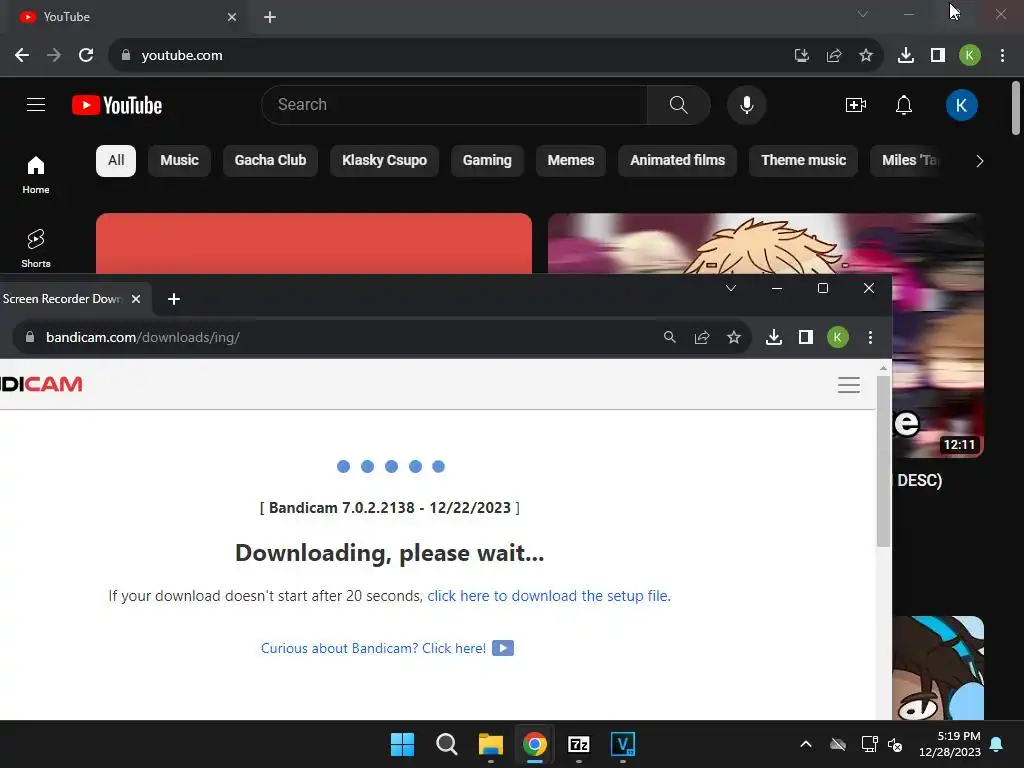Open File Explorer from taskbar
Viewport: 1024px width, 768px height.
[490, 744]
